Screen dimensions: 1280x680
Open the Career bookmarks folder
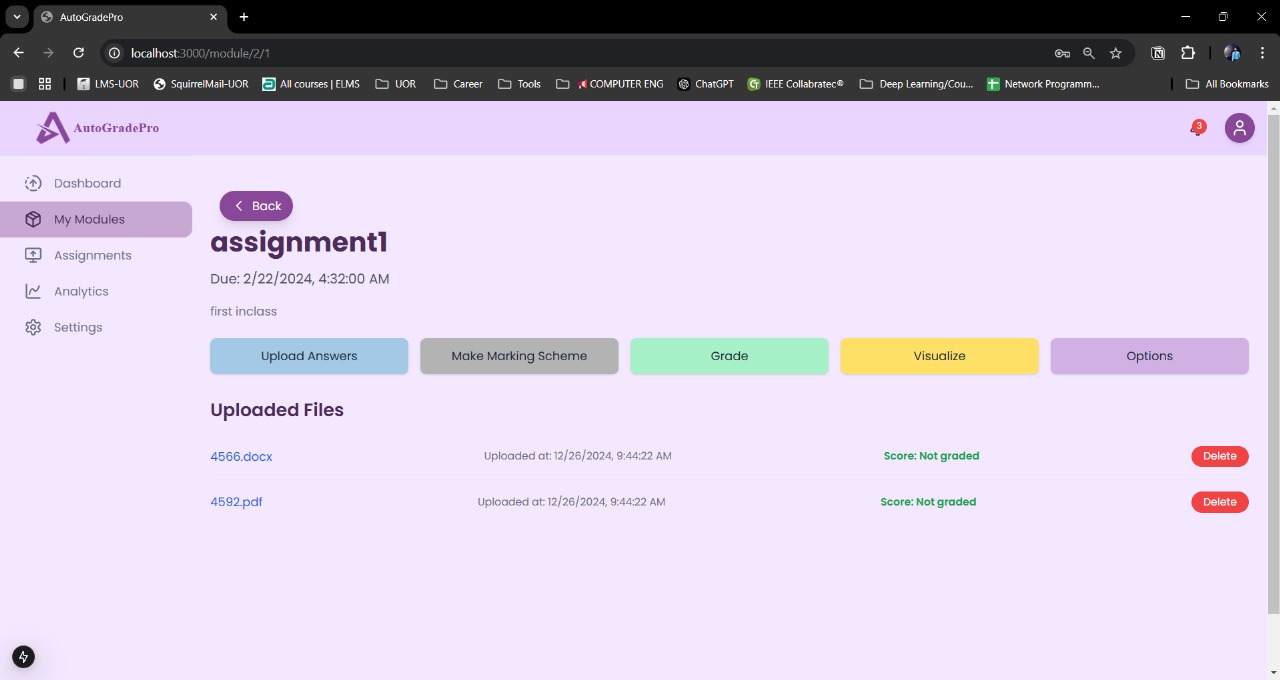(x=458, y=84)
